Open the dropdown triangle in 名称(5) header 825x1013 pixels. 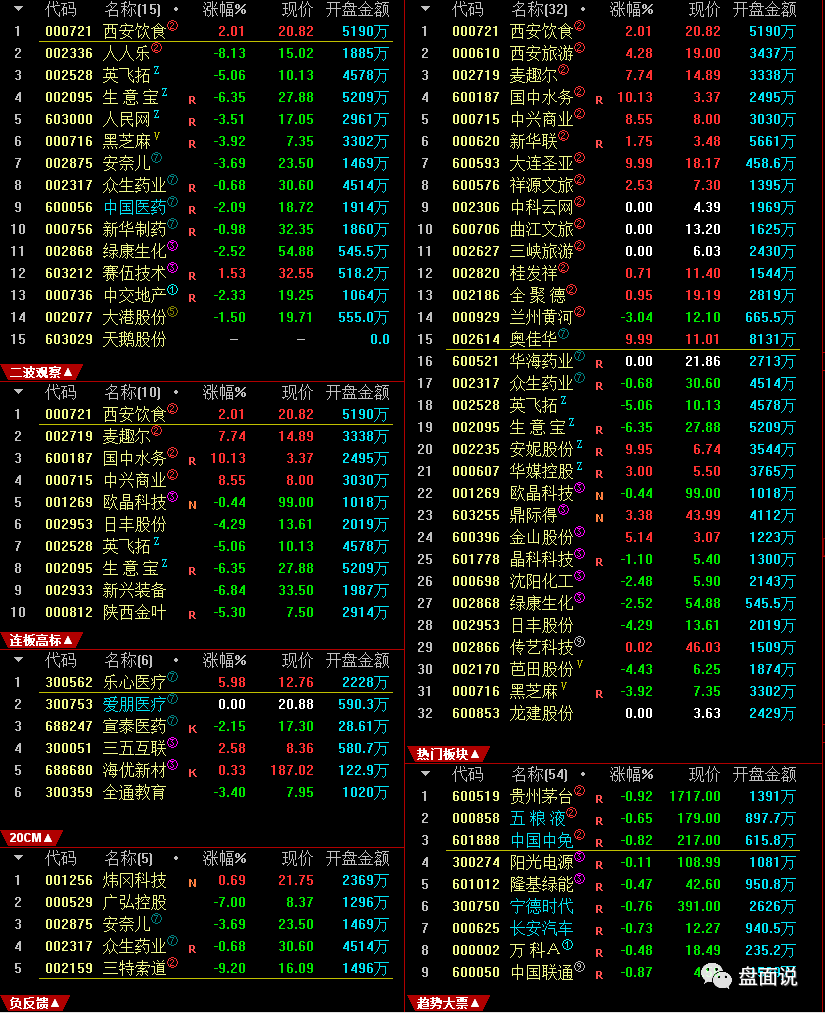point(18,859)
